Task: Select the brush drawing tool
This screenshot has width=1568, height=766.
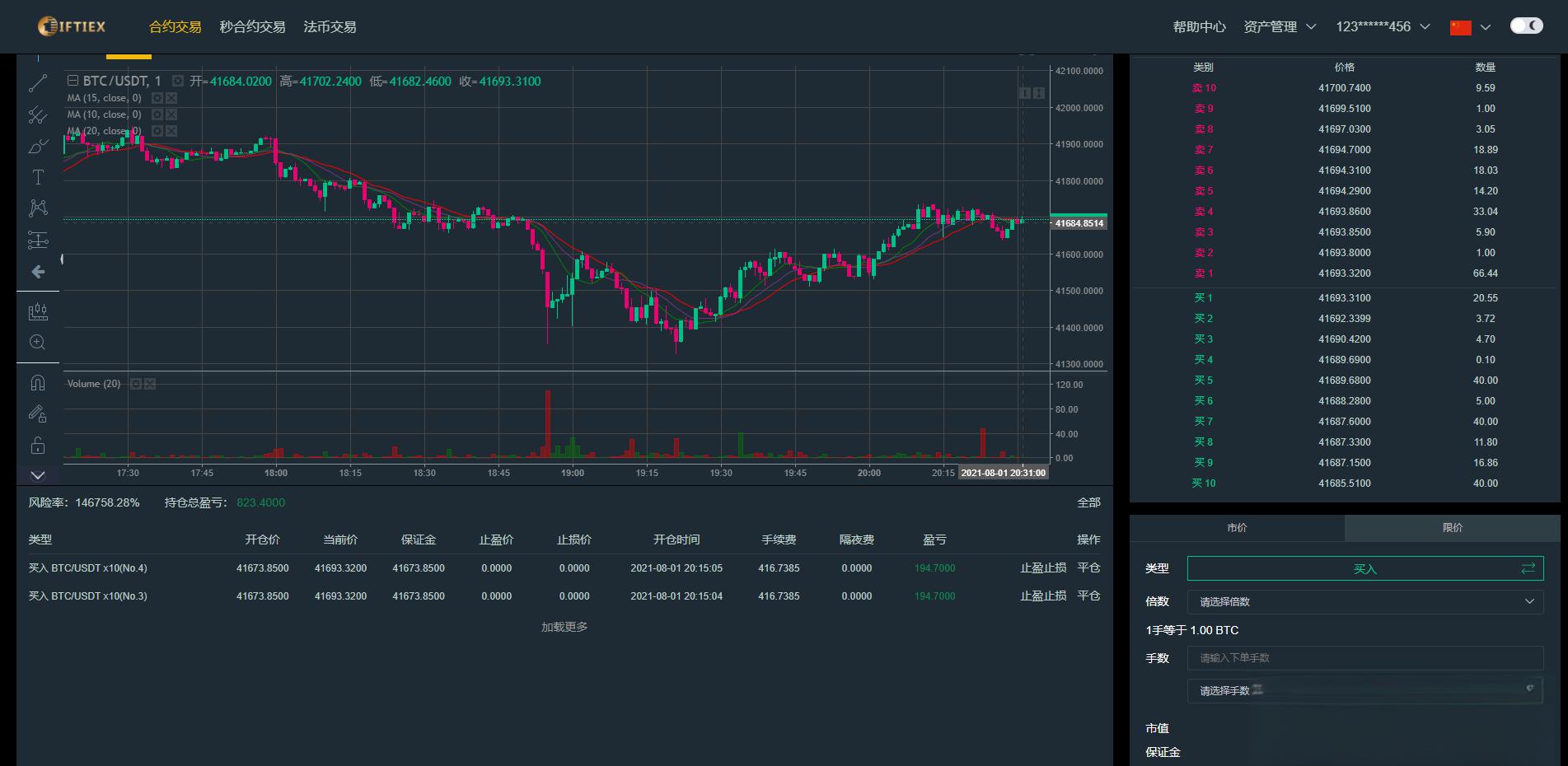Action: 38,147
